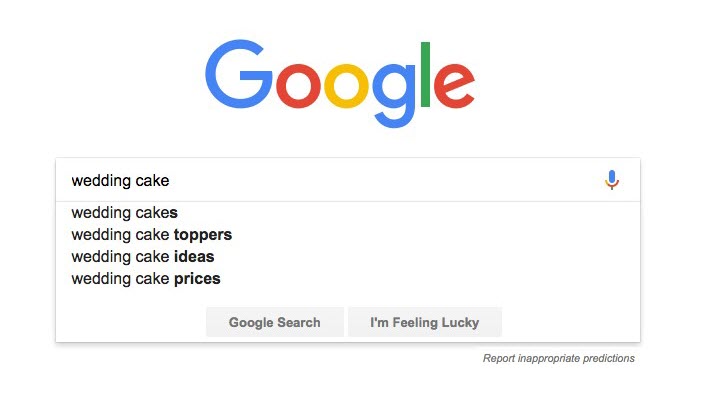Pick the 'wedding cake ideas' suggestion

(x=348, y=257)
